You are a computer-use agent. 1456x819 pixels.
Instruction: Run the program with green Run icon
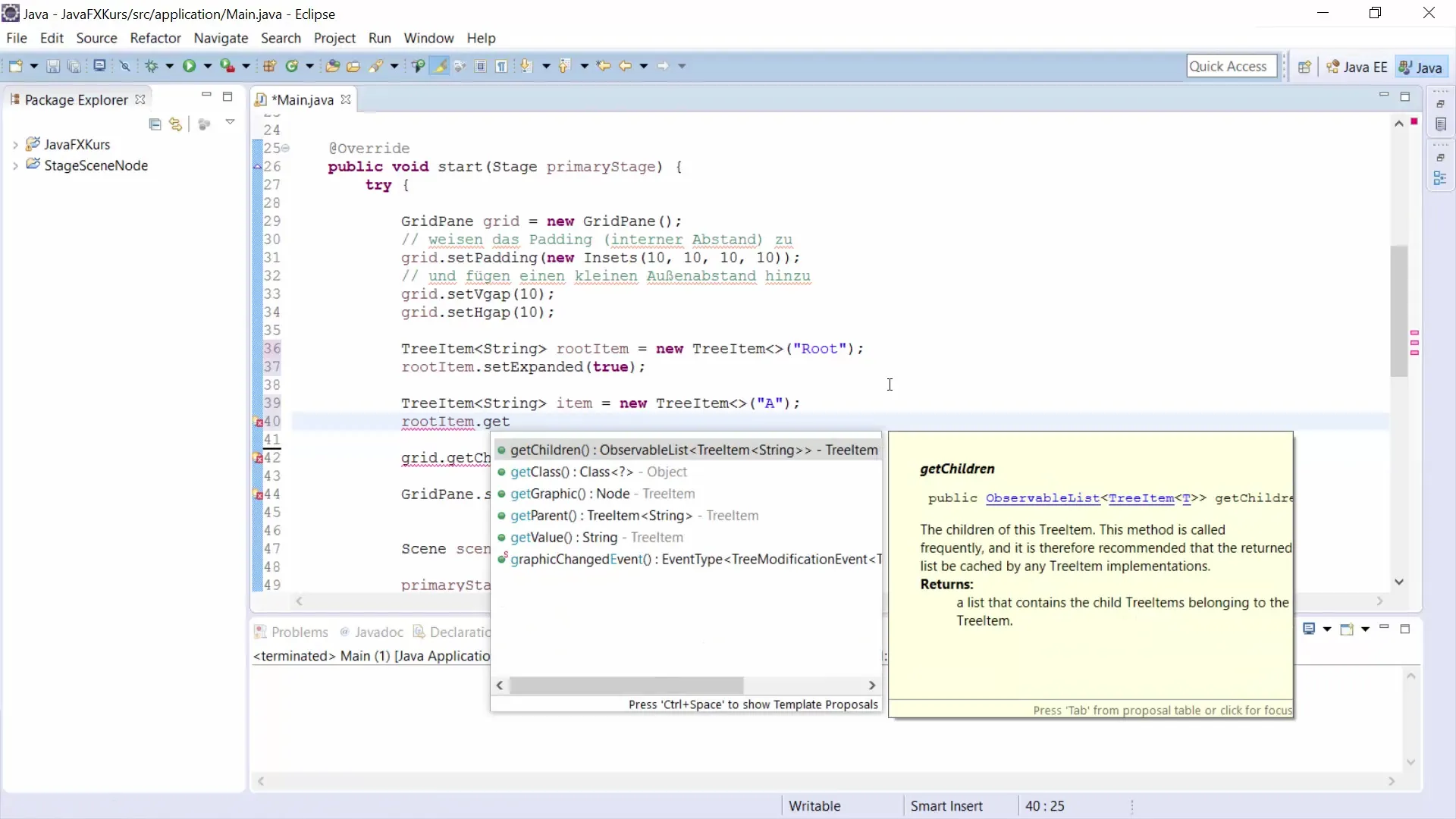tap(189, 66)
